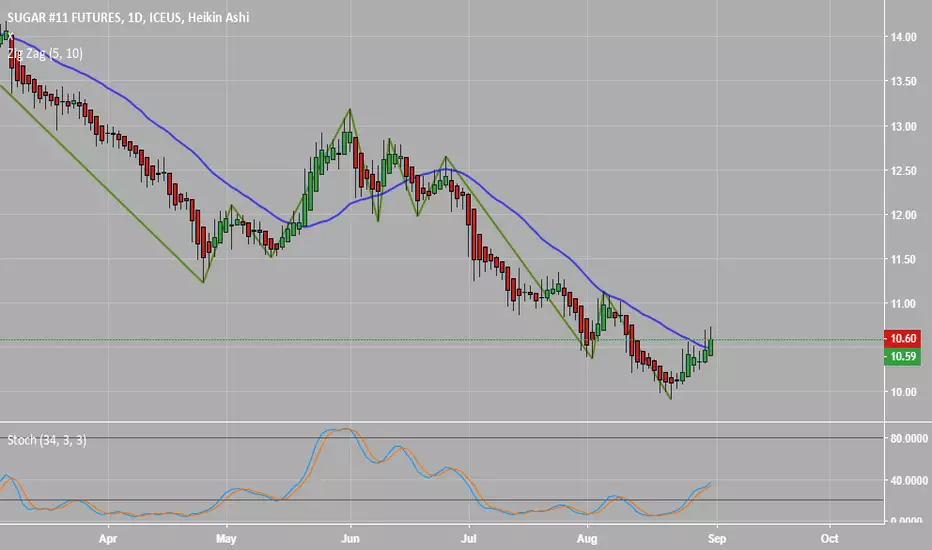Click the Oct label on time axis

point(829,539)
